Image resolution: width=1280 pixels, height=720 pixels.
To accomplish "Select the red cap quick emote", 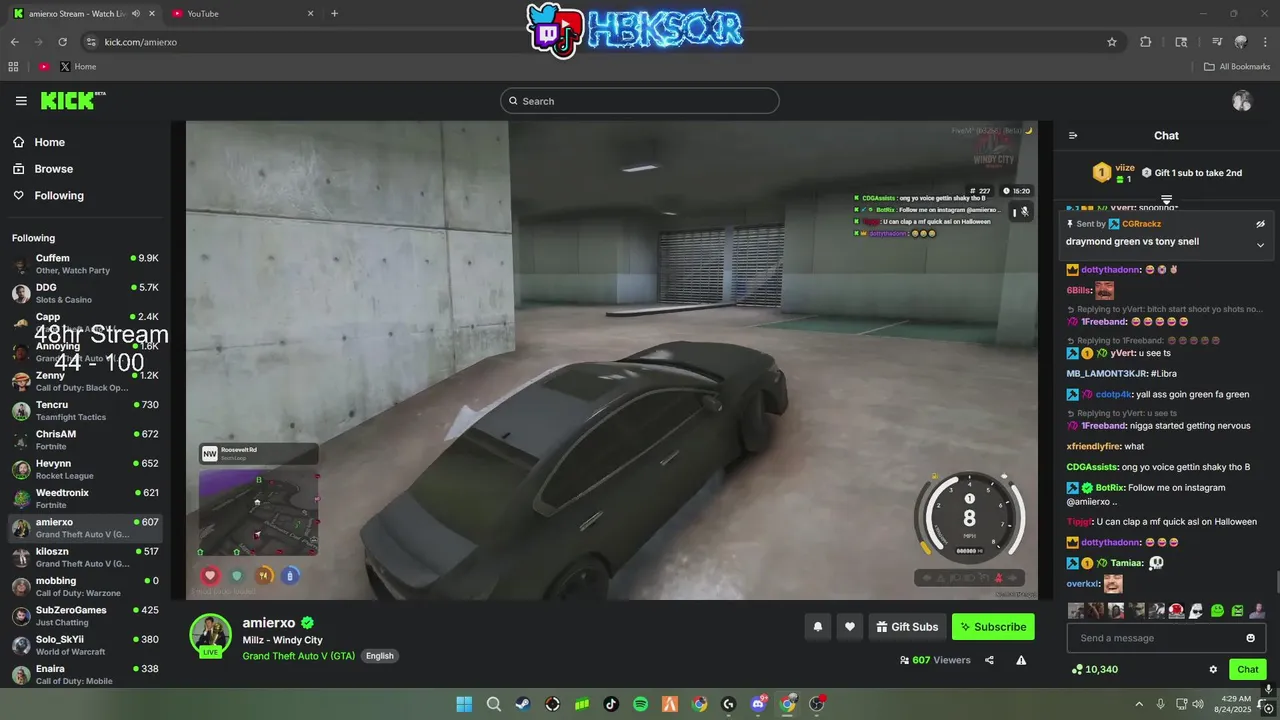I will 1177,610.
